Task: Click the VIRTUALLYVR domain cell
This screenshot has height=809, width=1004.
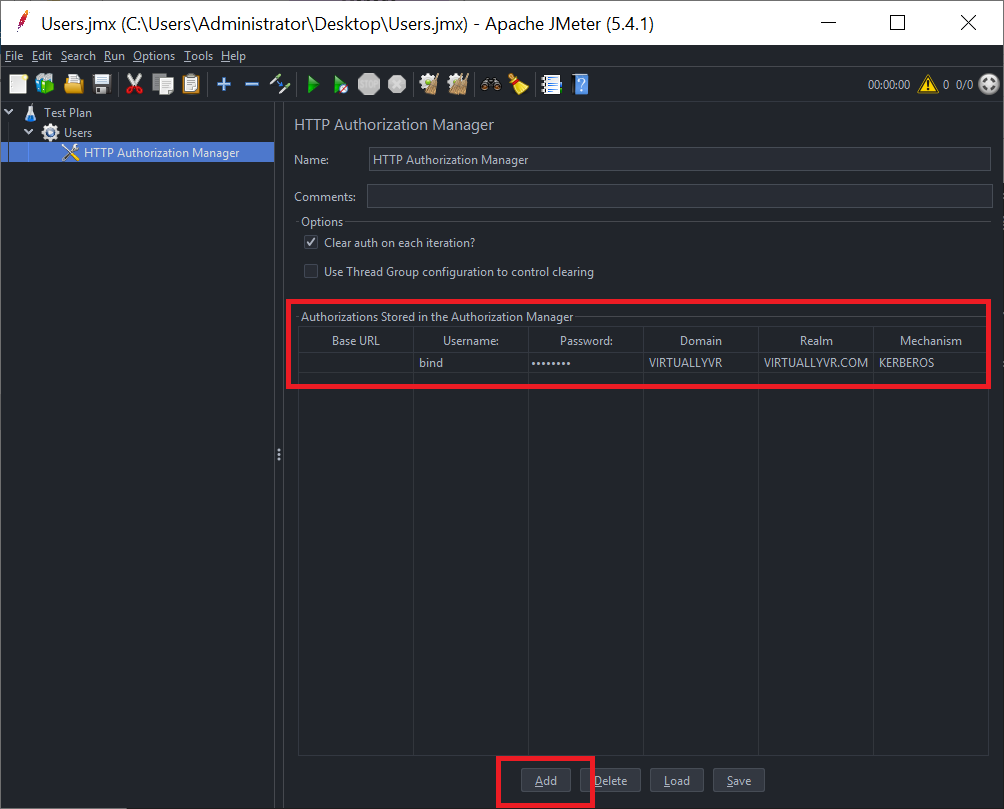Action: tap(700, 363)
